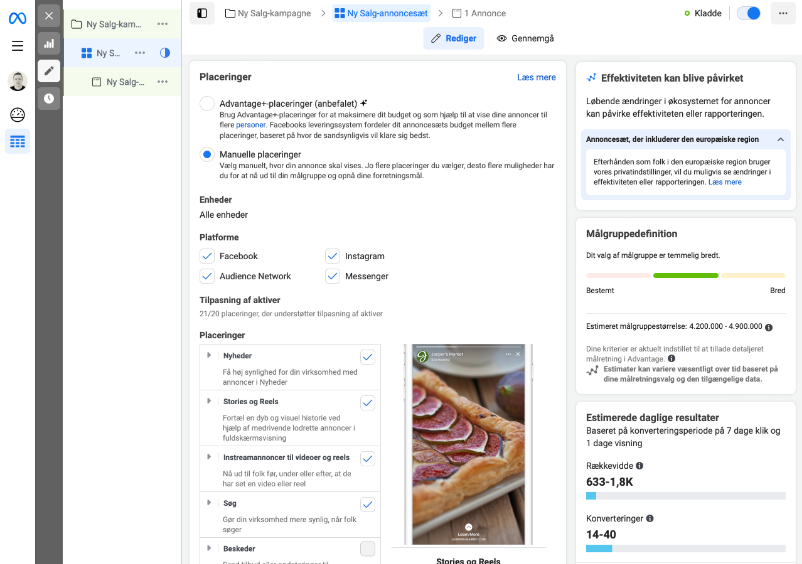The height and width of the screenshot is (564, 802).
Task: Toggle the side panel layout icon
Action: click(x=202, y=13)
